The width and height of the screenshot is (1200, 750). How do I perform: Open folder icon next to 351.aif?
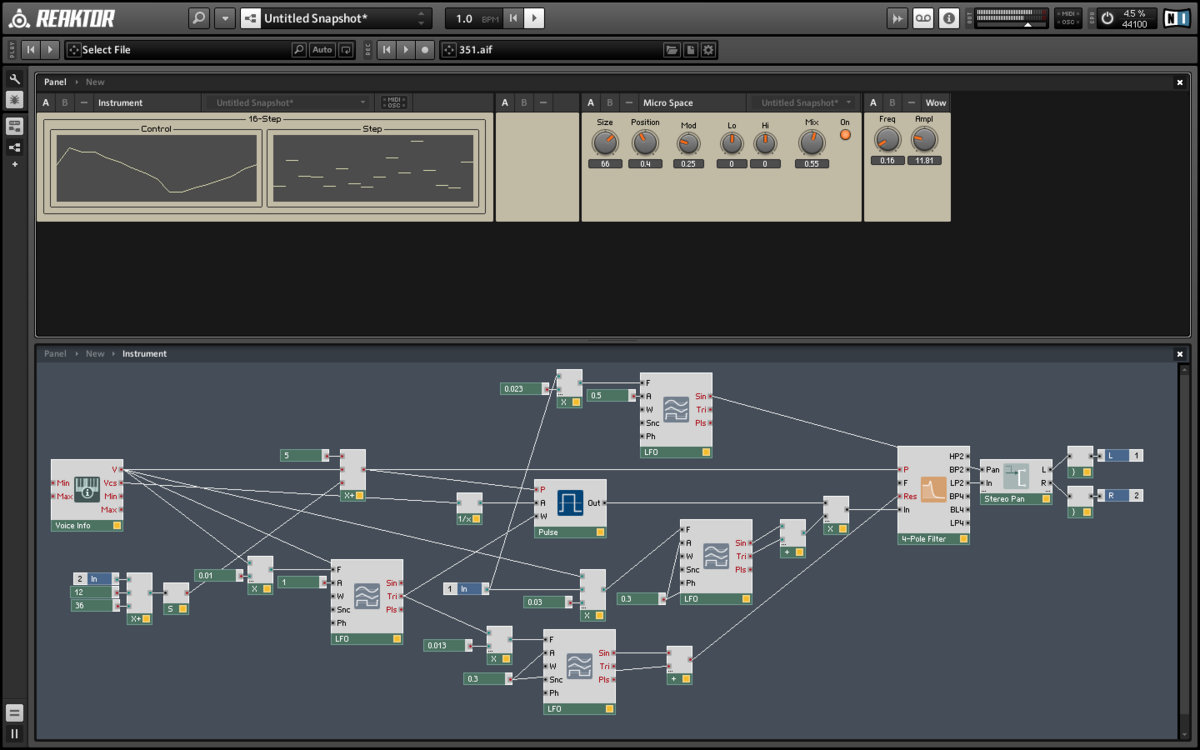coord(673,50)
